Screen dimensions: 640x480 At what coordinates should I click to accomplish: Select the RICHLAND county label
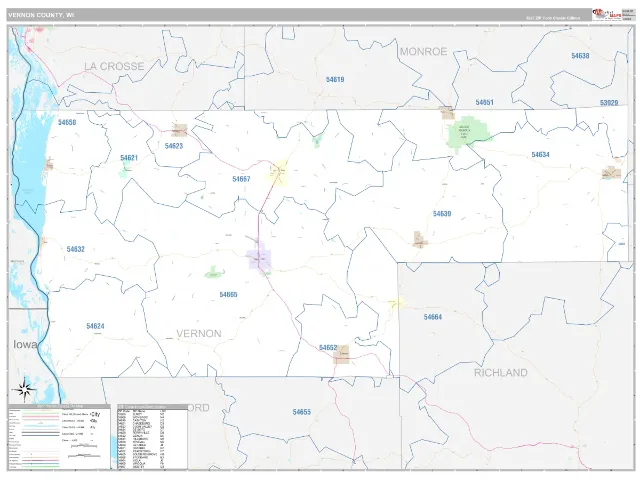500,373
